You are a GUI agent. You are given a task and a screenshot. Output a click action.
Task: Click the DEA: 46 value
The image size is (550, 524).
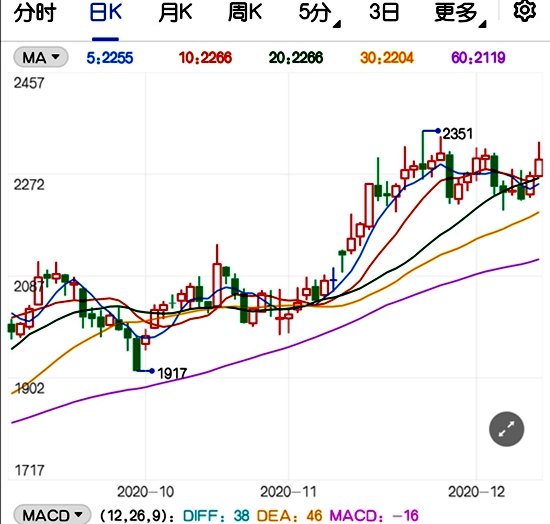coord(289,516)
